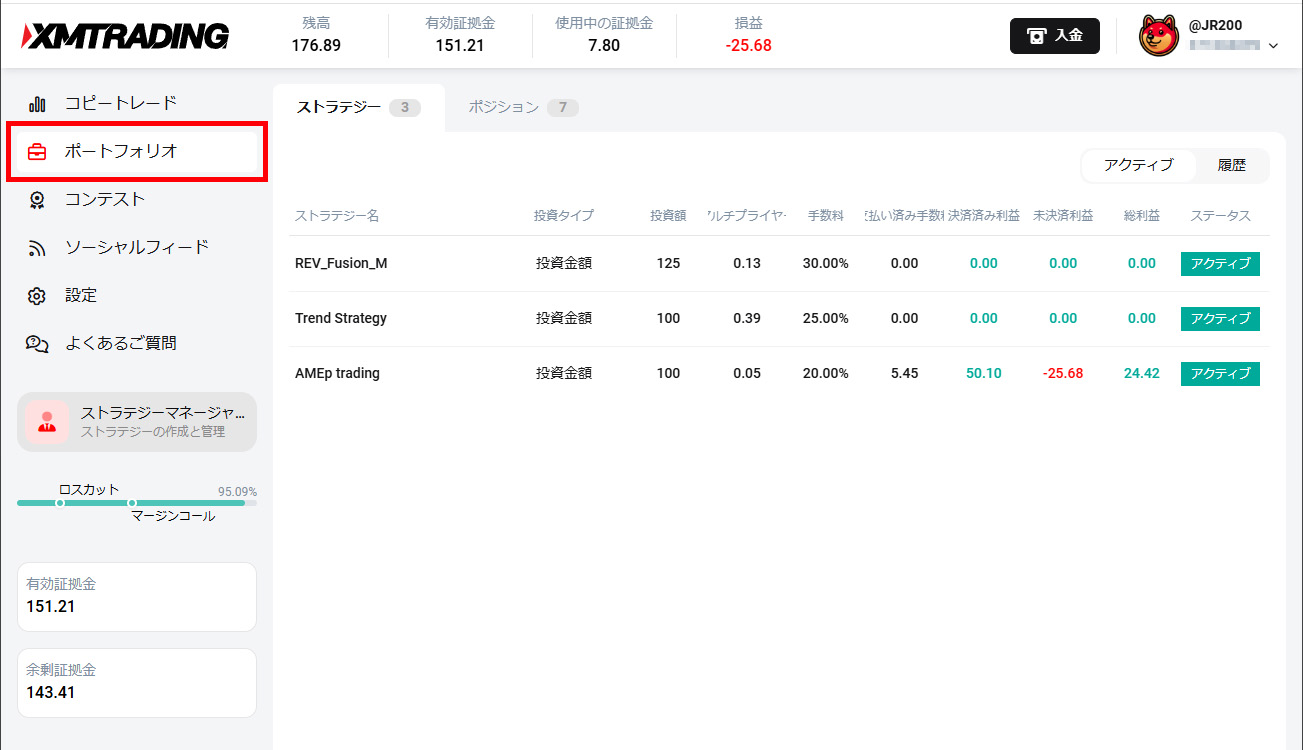
Task: Open 設定 in the sidebar
Action: (81, 296)
